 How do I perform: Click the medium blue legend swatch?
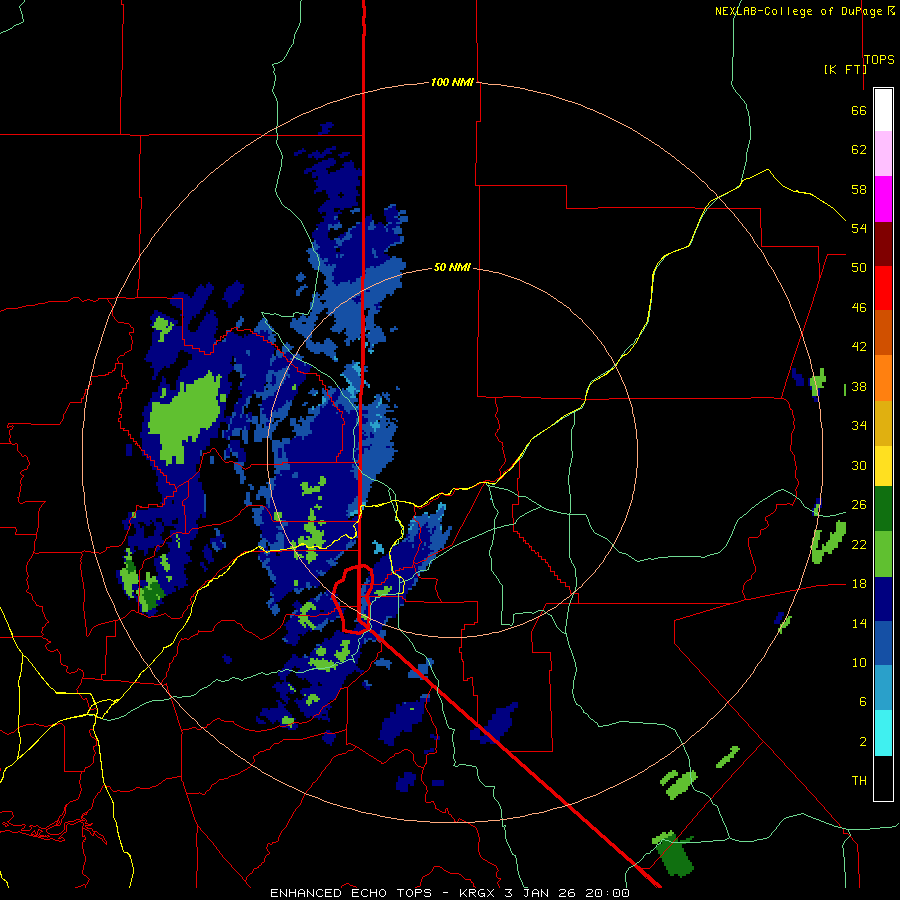point(883,643)
